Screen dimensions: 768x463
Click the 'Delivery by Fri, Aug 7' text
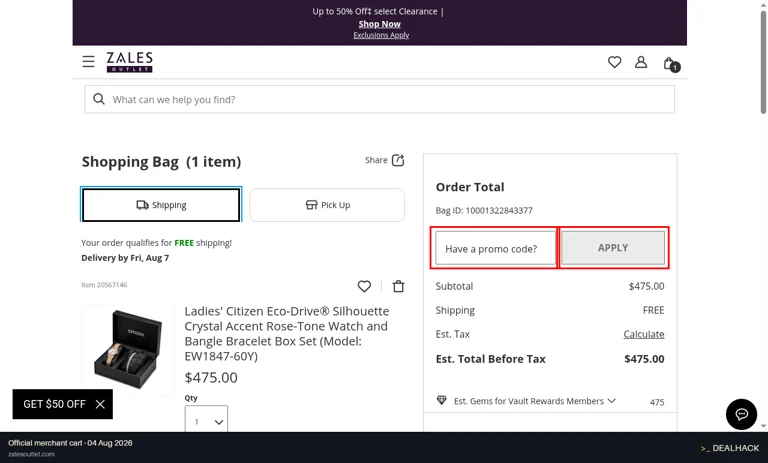[x=125, y=258]
